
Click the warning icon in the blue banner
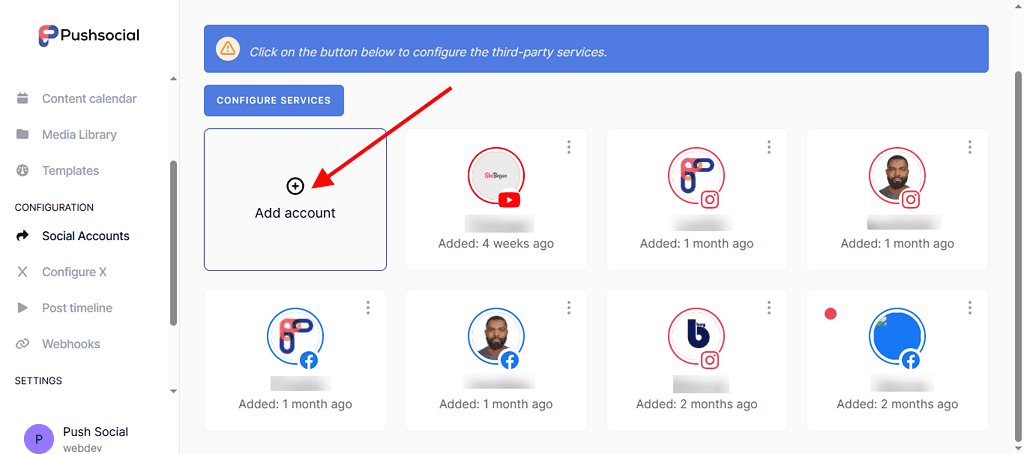point(229,49)
